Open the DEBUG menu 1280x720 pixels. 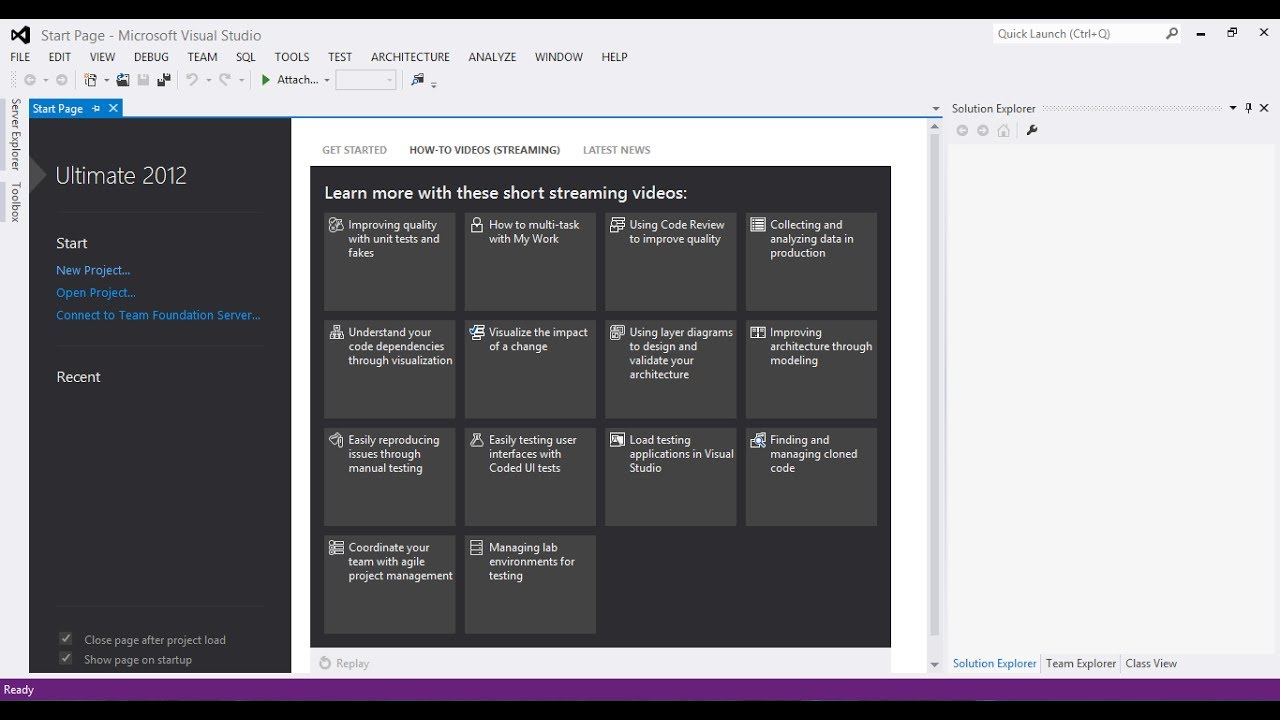(151, 57)
